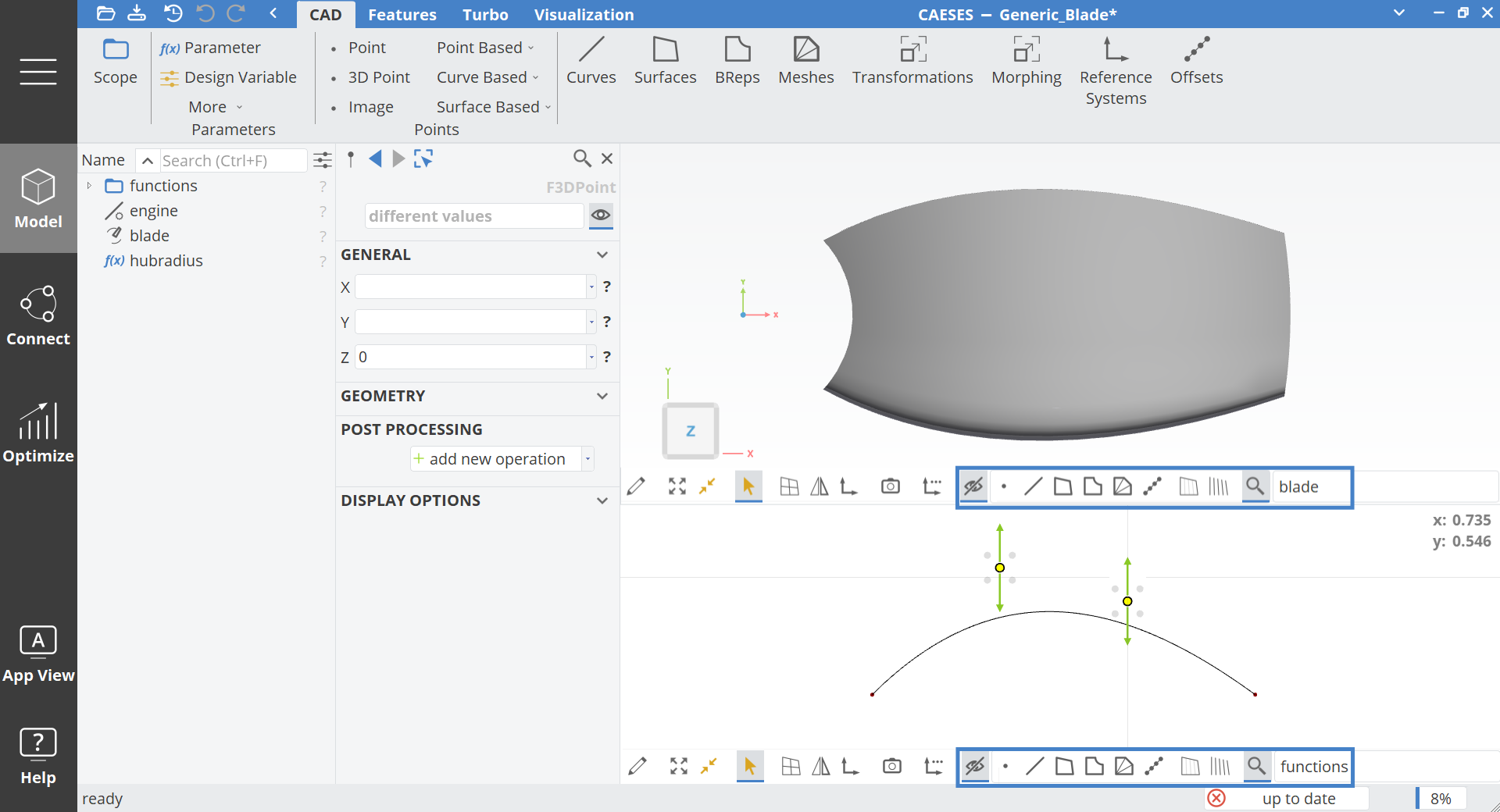1500x812 pixels.
Task: Expand the functions folder in tree
Action: point(89,186)
